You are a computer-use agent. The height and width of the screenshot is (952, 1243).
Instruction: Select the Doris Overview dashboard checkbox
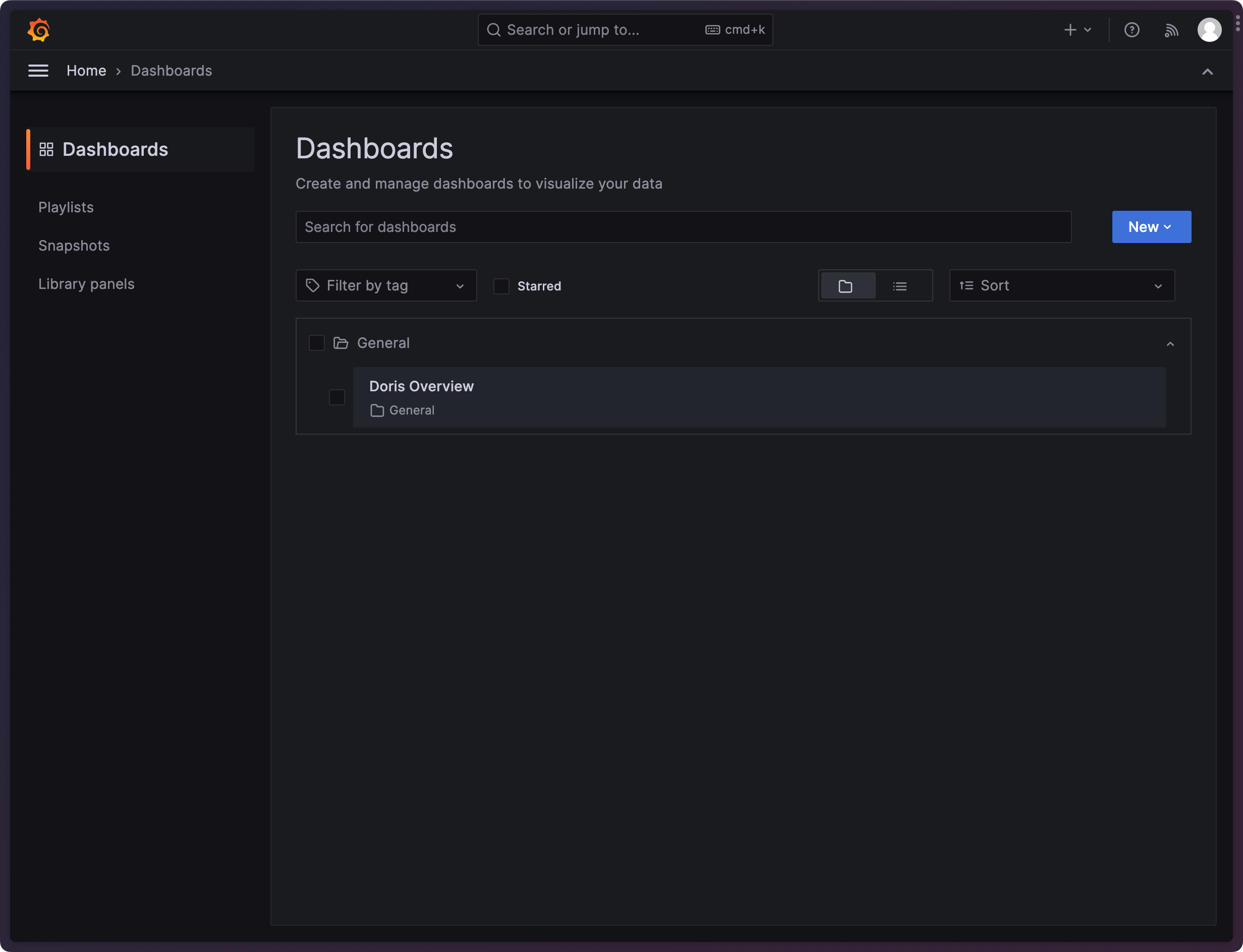336,397
